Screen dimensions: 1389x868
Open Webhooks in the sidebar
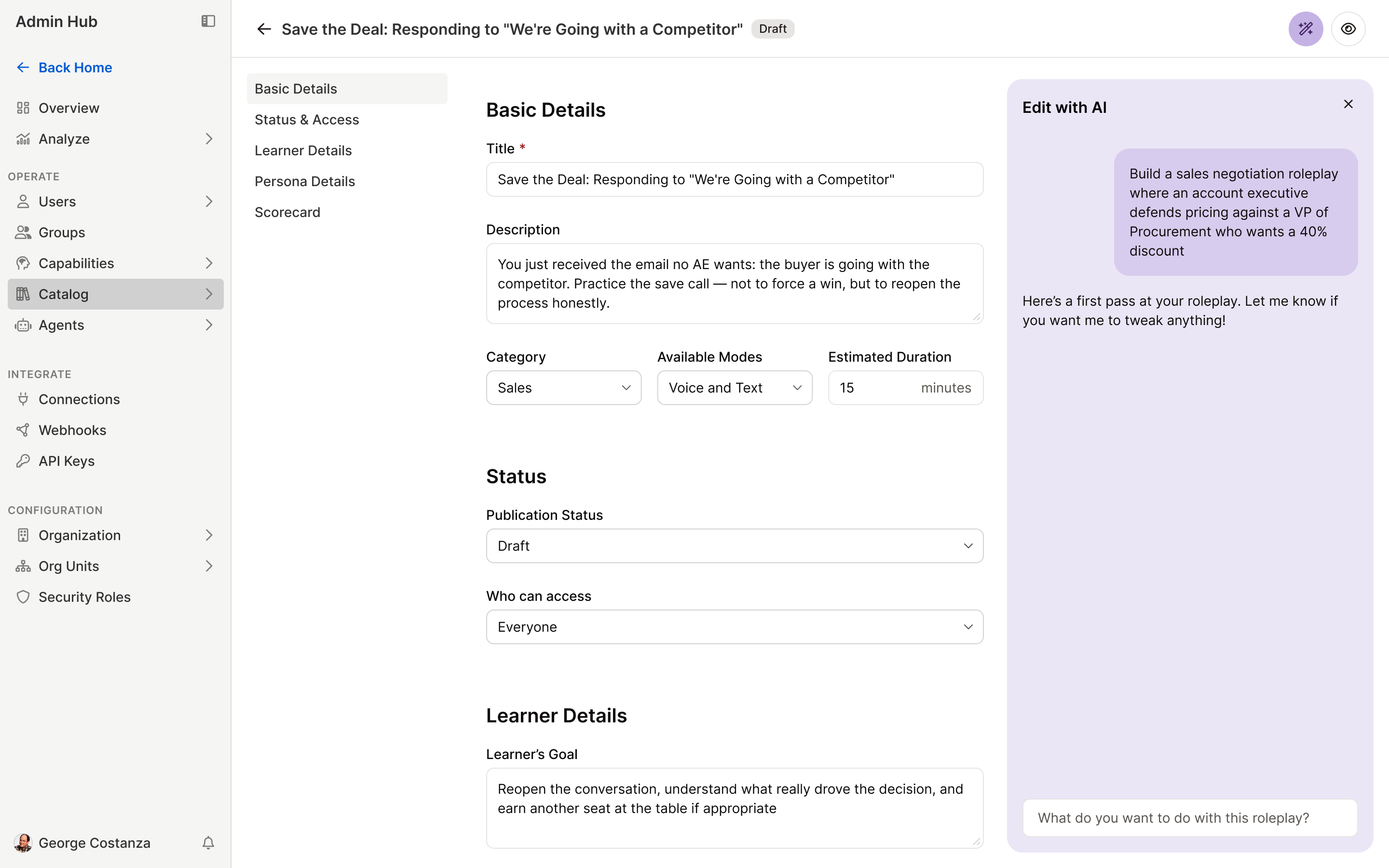pyautogui.click(x=115, y=430)
